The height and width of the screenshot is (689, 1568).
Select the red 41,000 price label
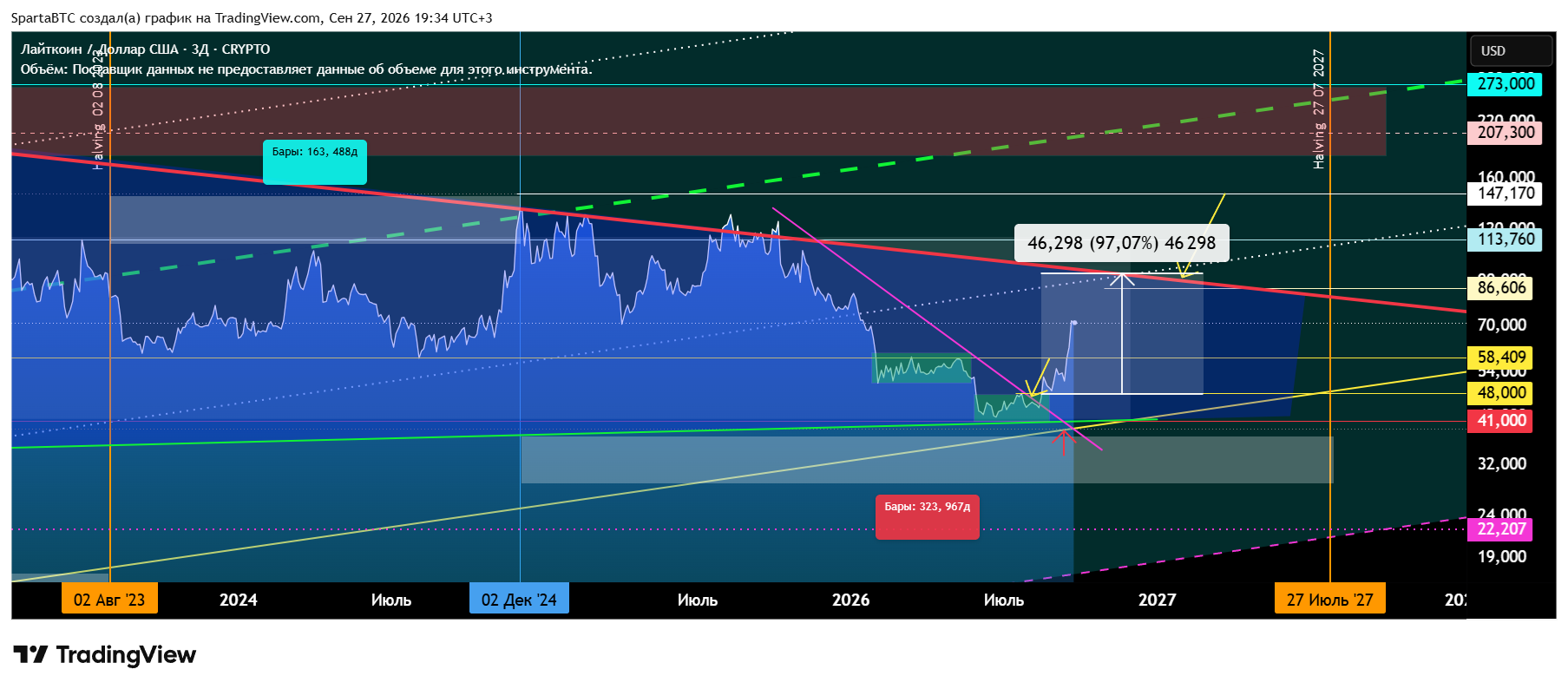coord(1499,421)
